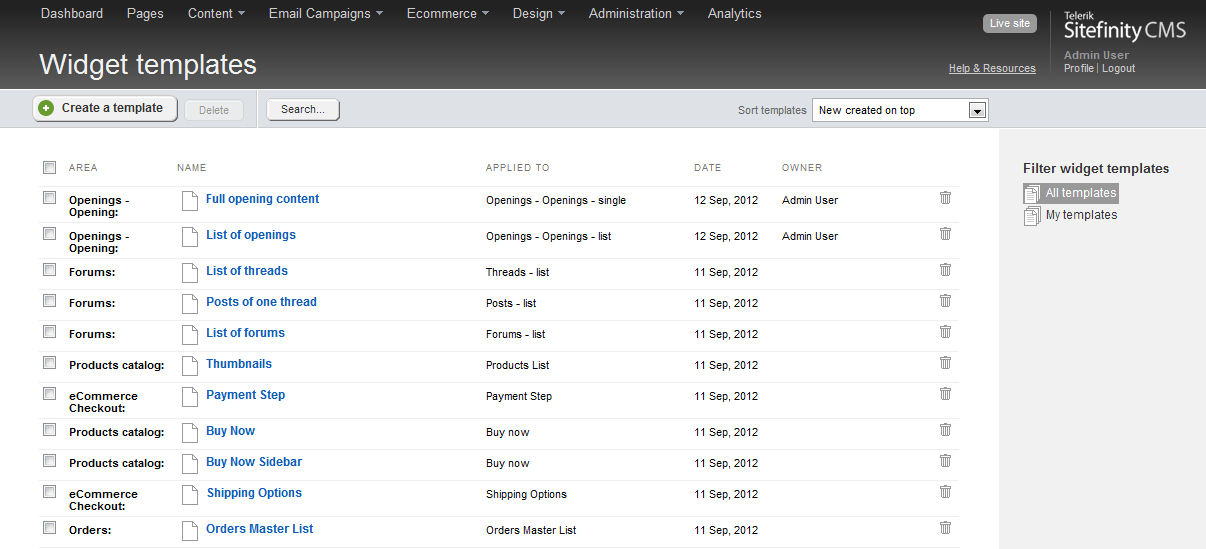The height and width of the screenshot is (549, 1206).
Task: Click trash icon for Shipping Options
Action: (945, 492)
